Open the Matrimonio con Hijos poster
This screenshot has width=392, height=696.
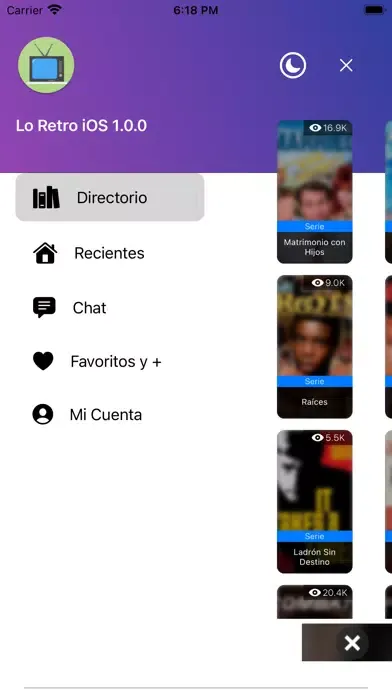click(x=315, y=192)
